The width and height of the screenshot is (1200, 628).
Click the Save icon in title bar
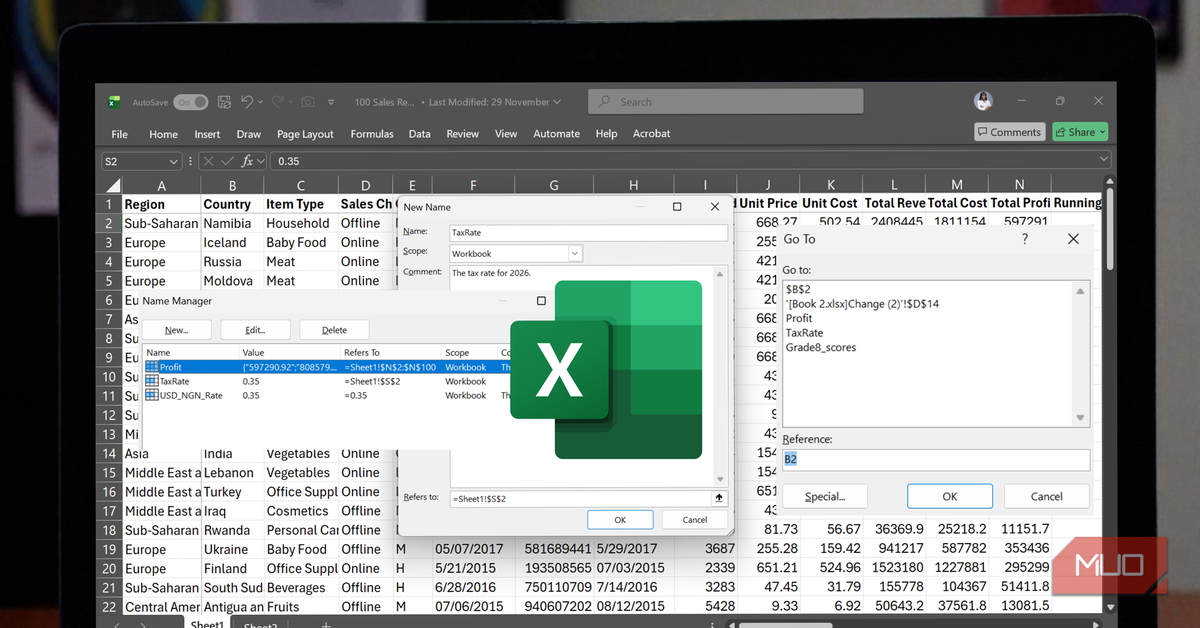pyautogui.click(x=223, y=102)
